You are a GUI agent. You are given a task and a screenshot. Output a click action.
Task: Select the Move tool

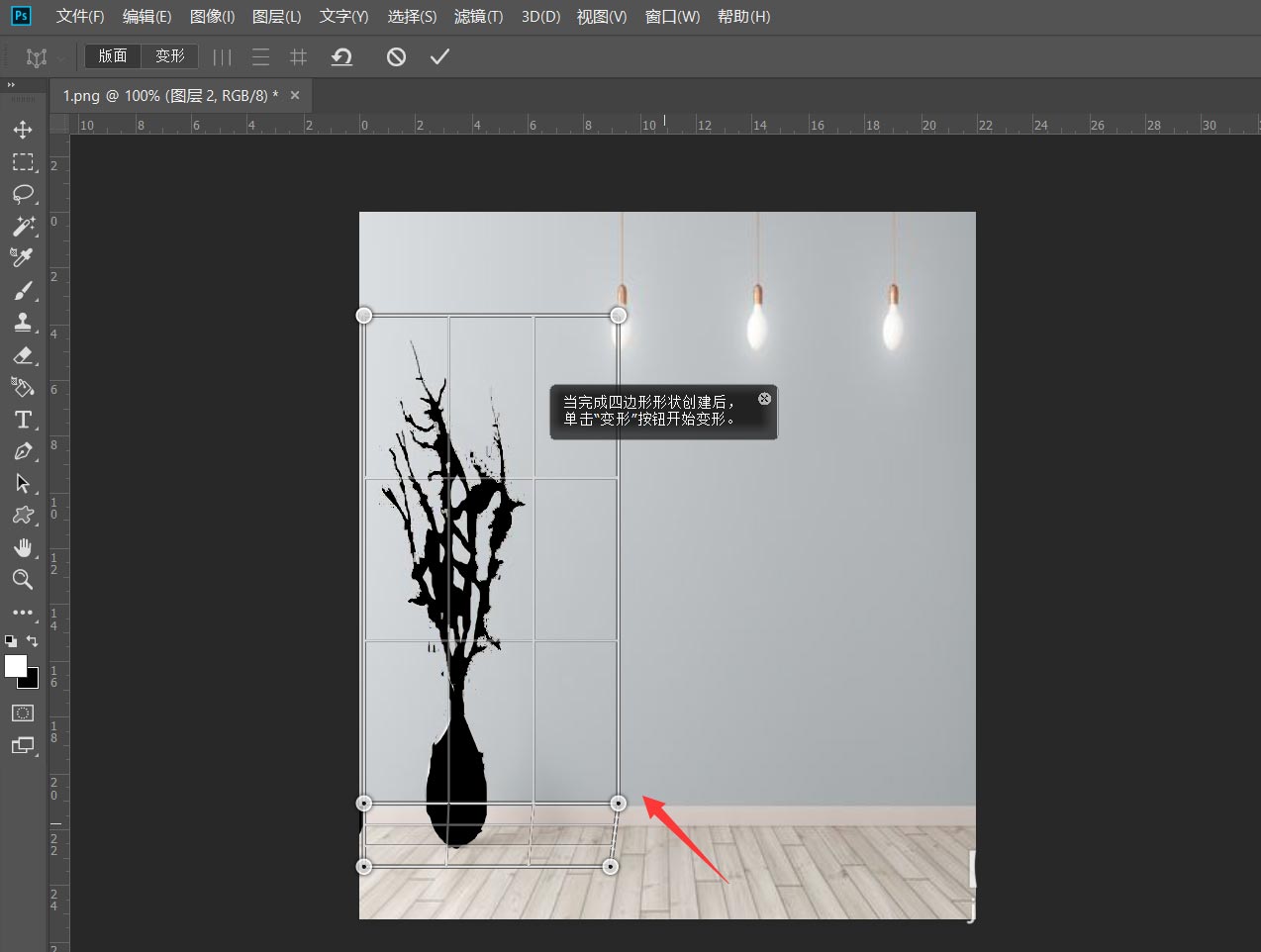[23, 130]
